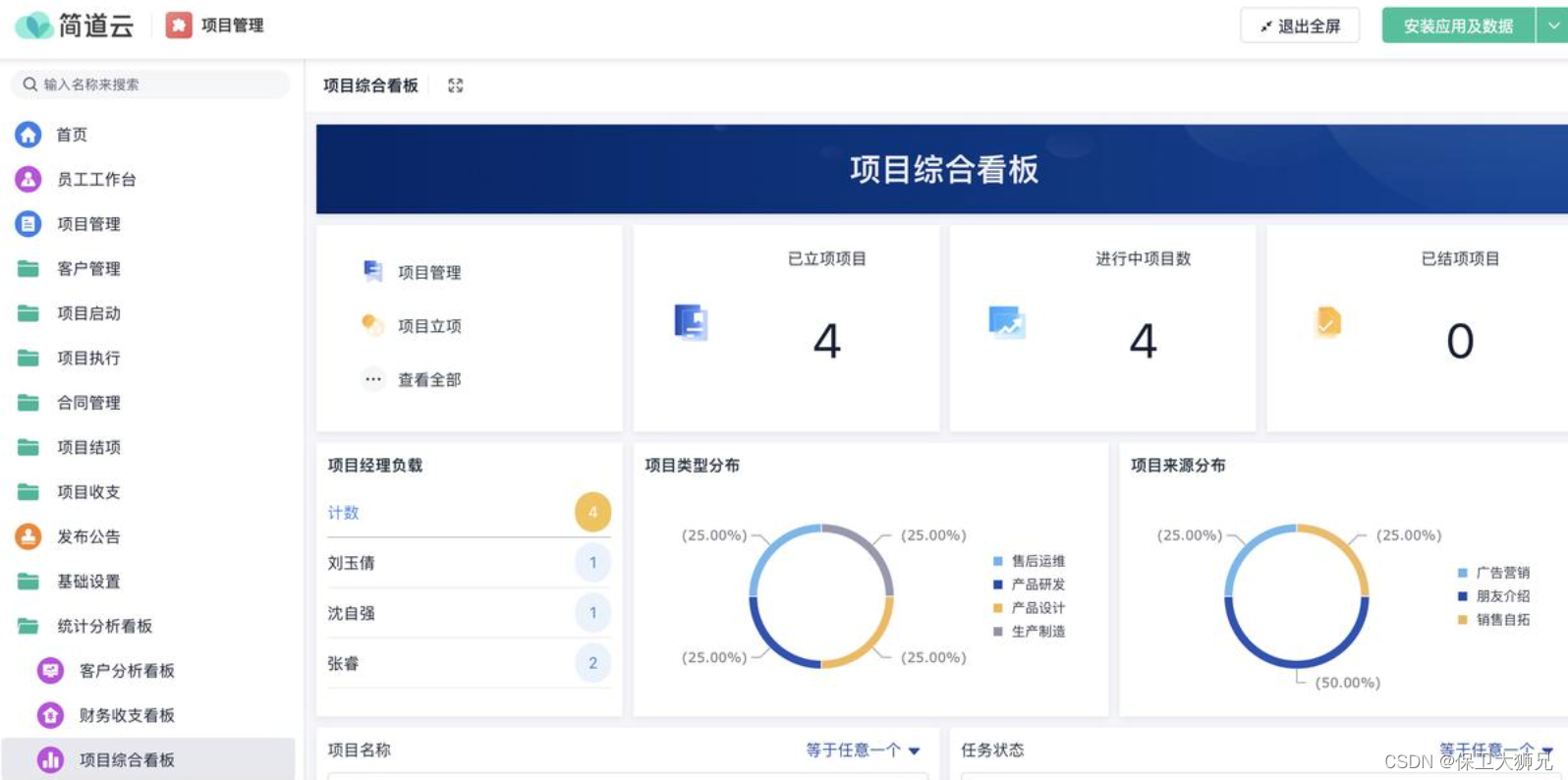Viewport: 1568px width, 780px height.
Task: Open 项目管理 link in shortcut card
Action: tap(429, 272)
